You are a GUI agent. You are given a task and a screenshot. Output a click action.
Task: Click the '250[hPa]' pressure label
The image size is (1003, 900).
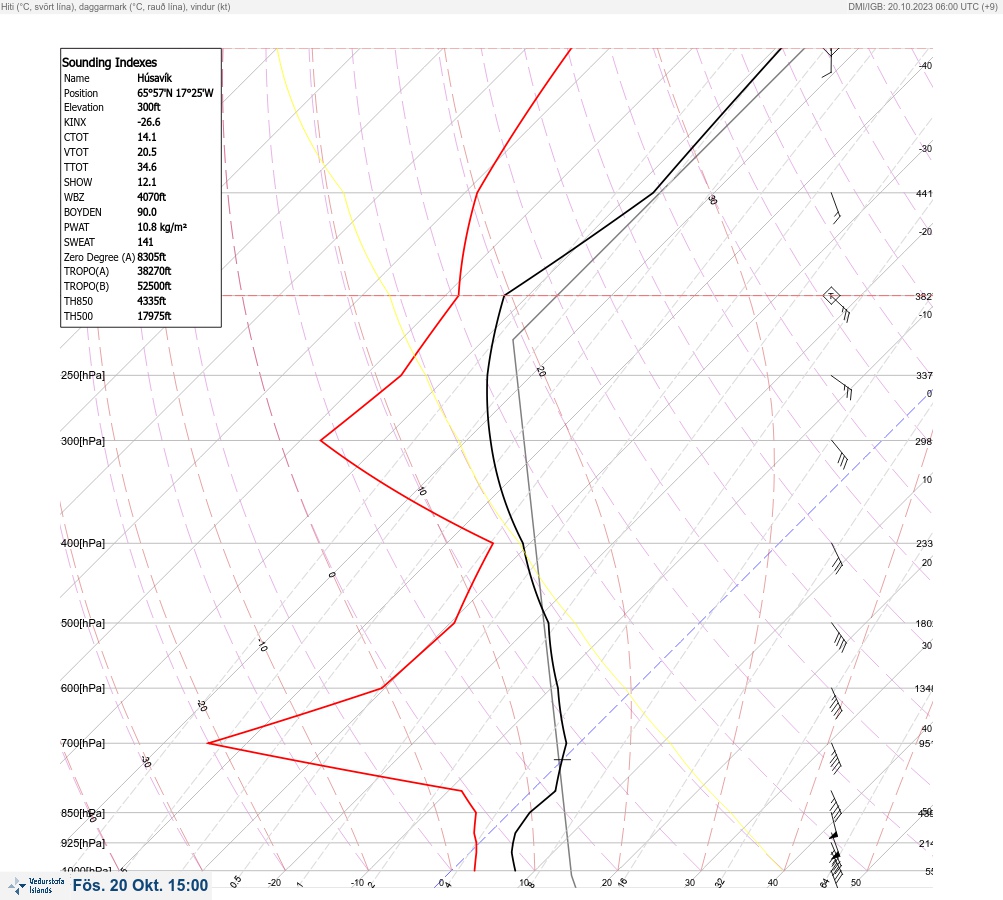coord(83,375)
